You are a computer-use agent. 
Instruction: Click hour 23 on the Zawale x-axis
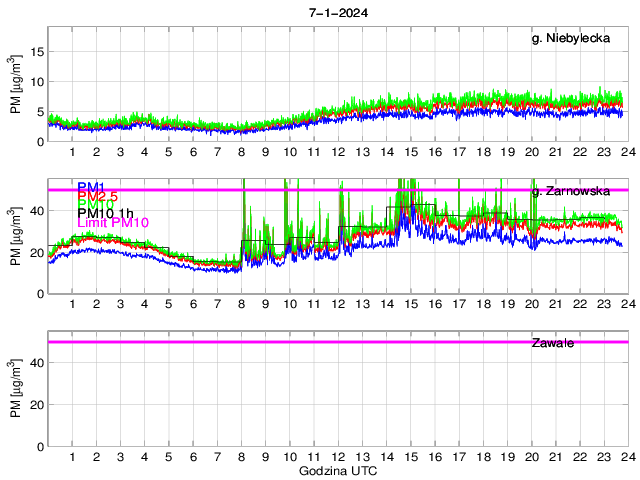(x=604, y=457)
